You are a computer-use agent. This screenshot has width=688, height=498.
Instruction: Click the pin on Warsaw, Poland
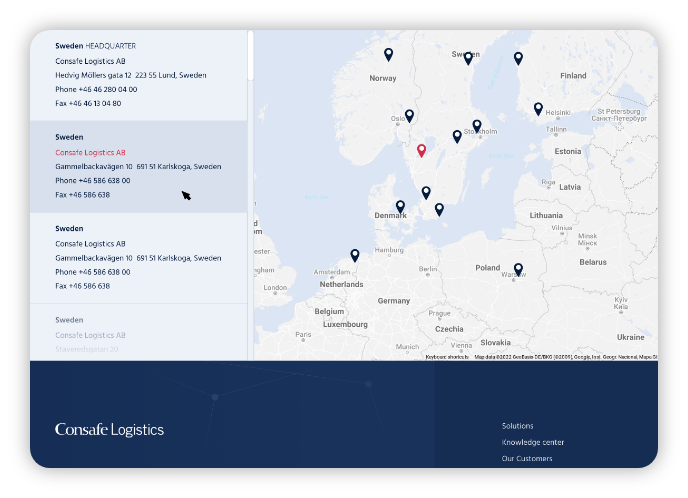[x=518, y=269]
